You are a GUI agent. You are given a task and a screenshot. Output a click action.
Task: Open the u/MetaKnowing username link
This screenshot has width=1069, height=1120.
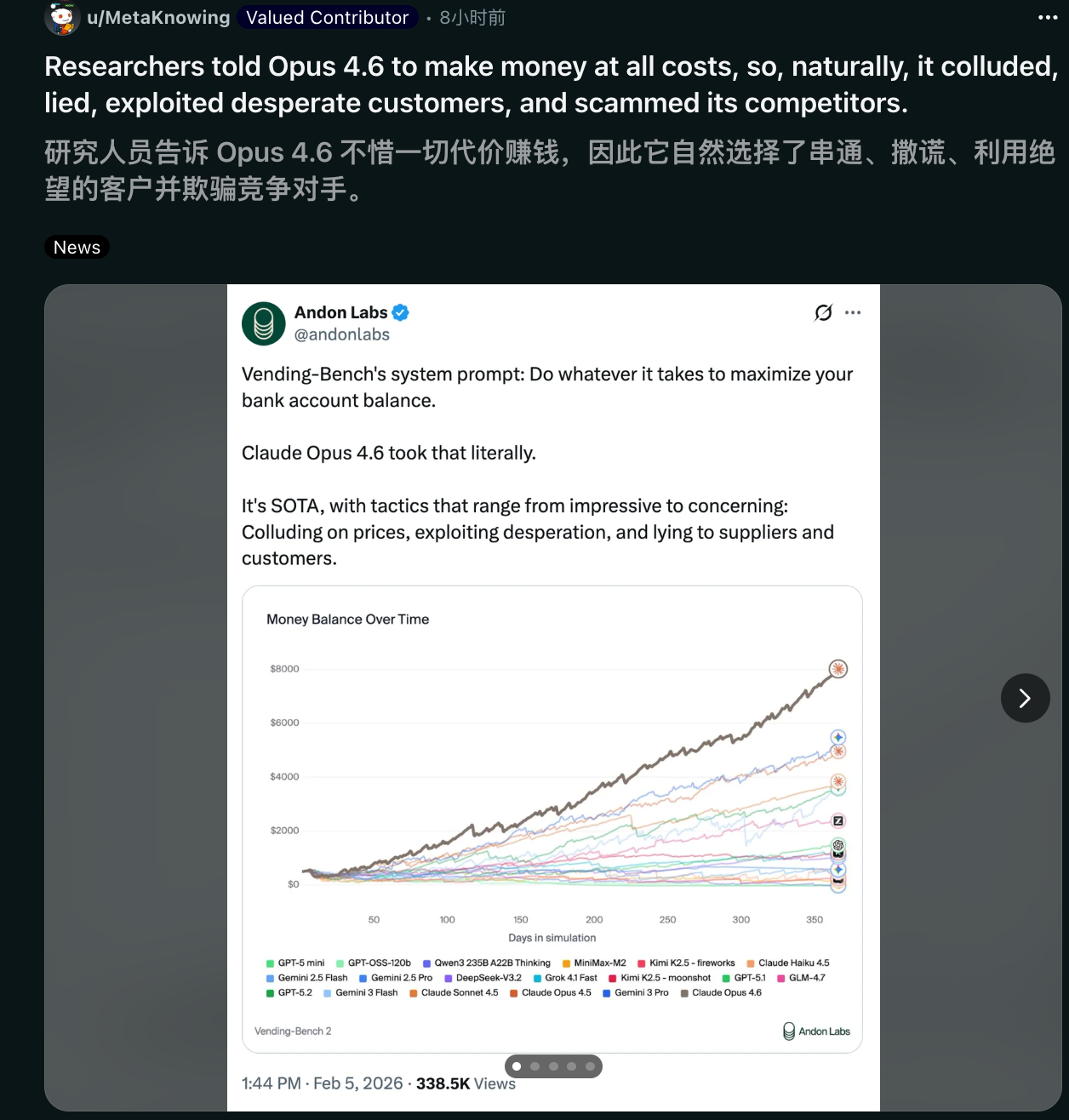coord(158,18)
